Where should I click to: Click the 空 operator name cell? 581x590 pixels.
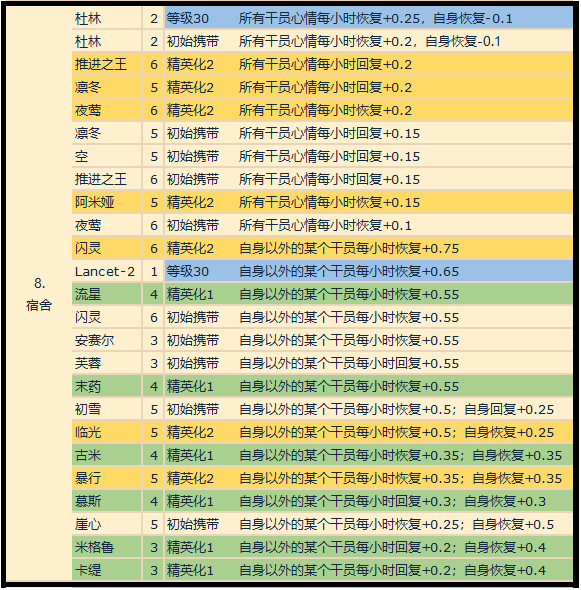point(107,156)
